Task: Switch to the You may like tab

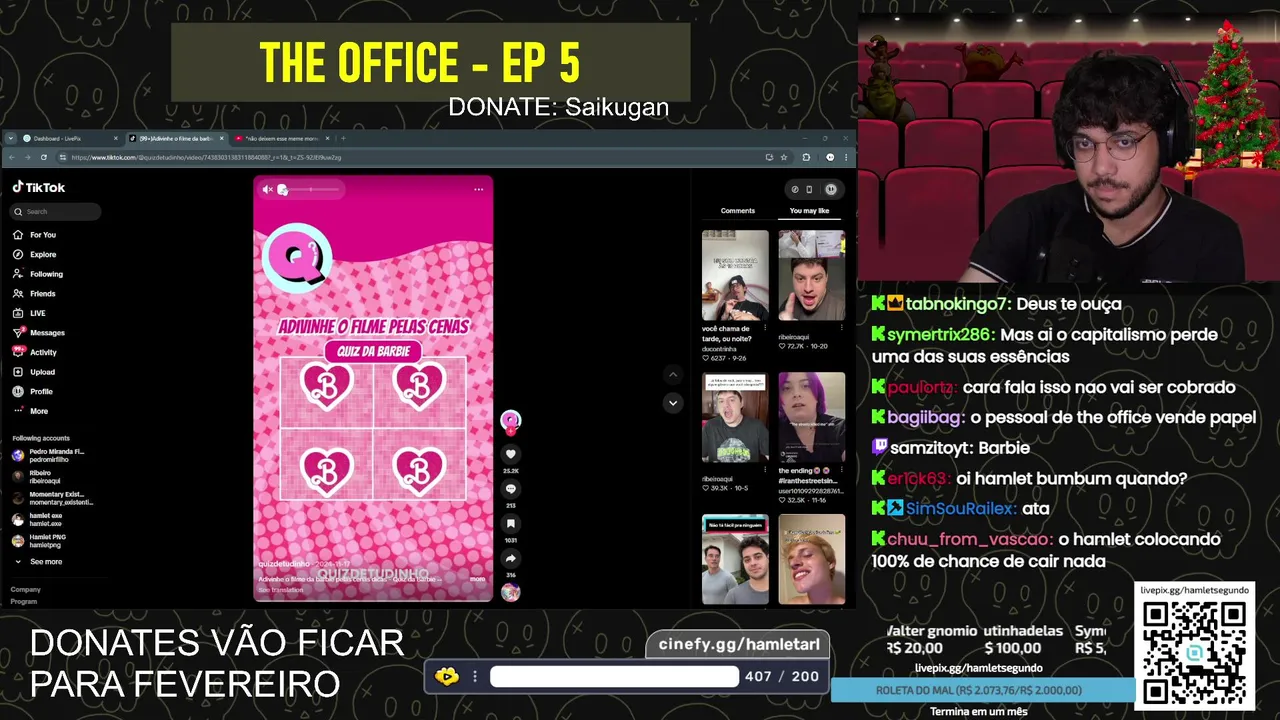Action: pyautogui.click(x=809, y=211)
